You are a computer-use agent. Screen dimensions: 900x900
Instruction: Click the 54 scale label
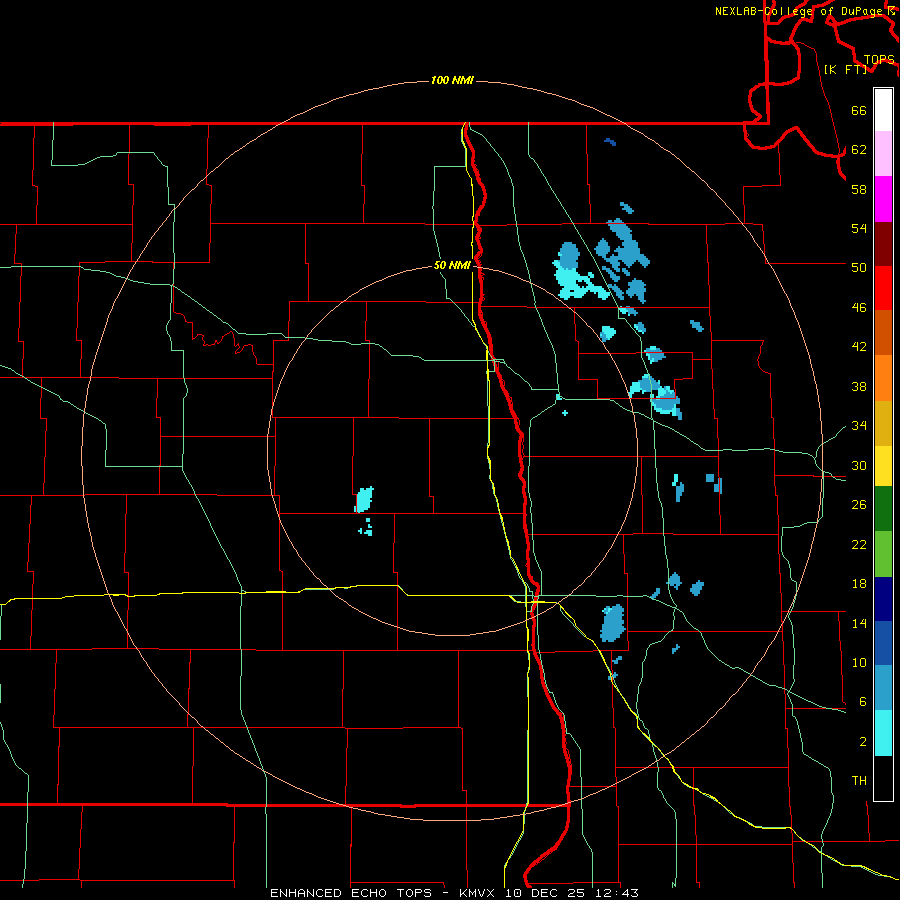[x=859, y=228]
